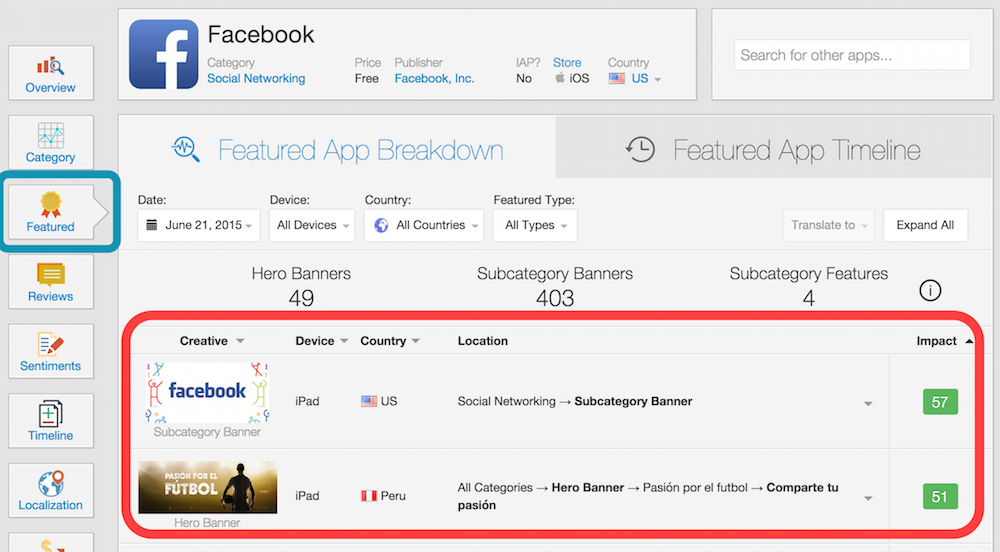
Task: Click the Featured App Timeline clock icon
Action: [x=640, y=150]
